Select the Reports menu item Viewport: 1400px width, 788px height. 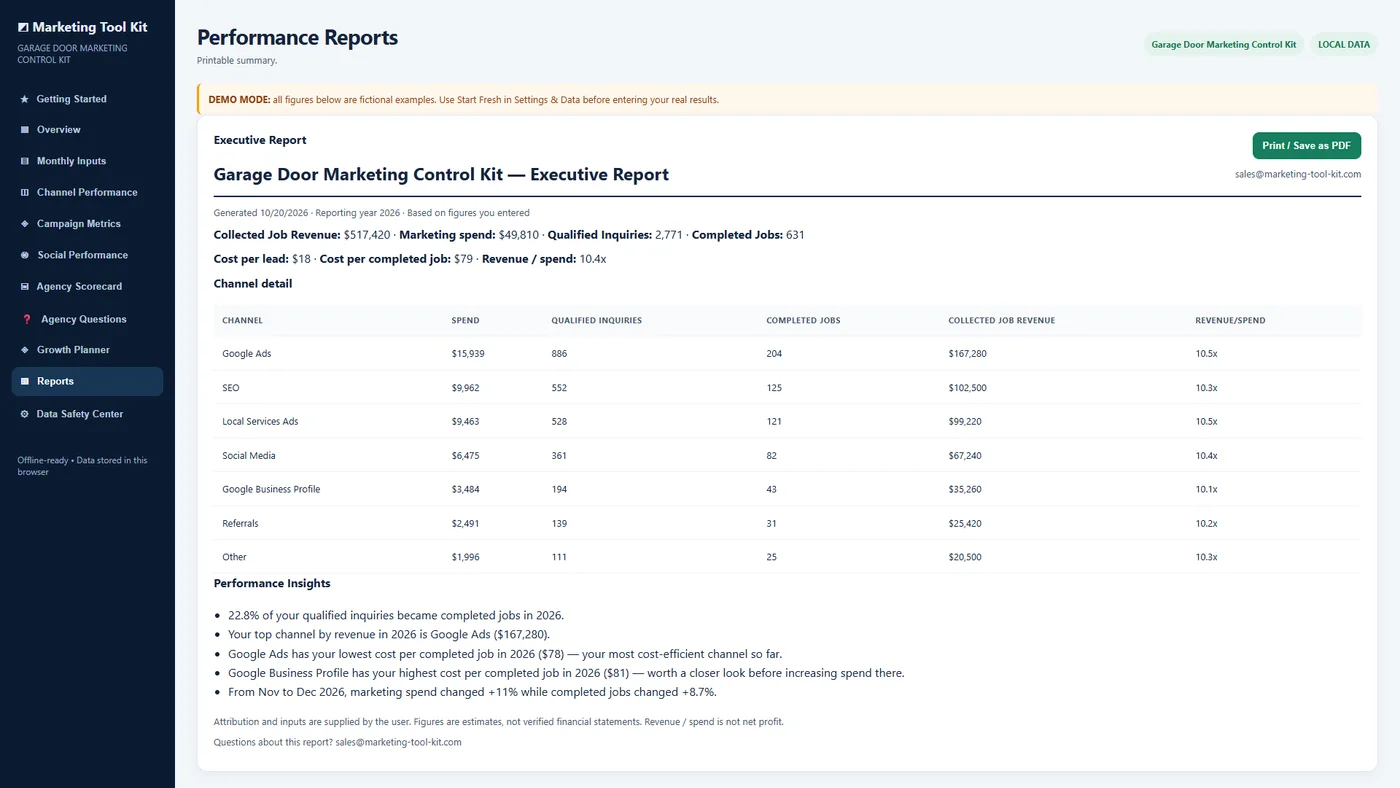click(x=87, y=381)
